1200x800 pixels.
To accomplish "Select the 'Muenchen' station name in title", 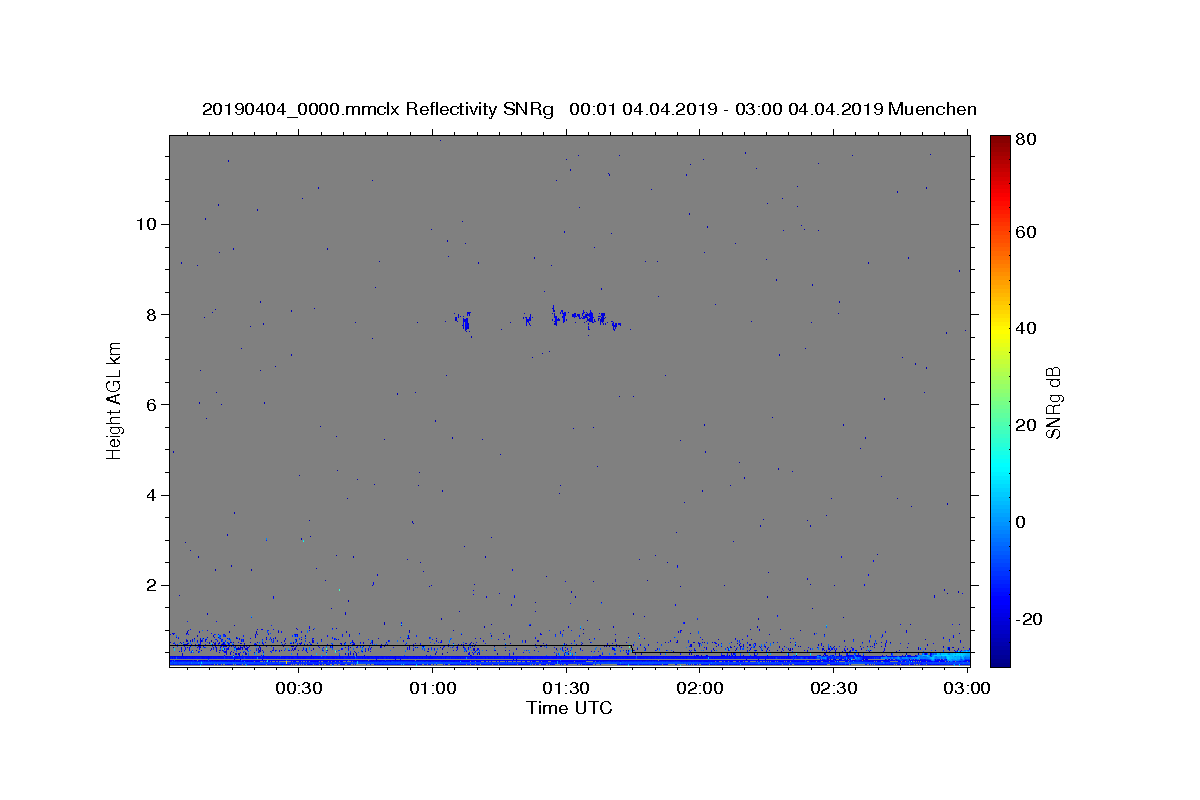I will click(x=932, y=109).
